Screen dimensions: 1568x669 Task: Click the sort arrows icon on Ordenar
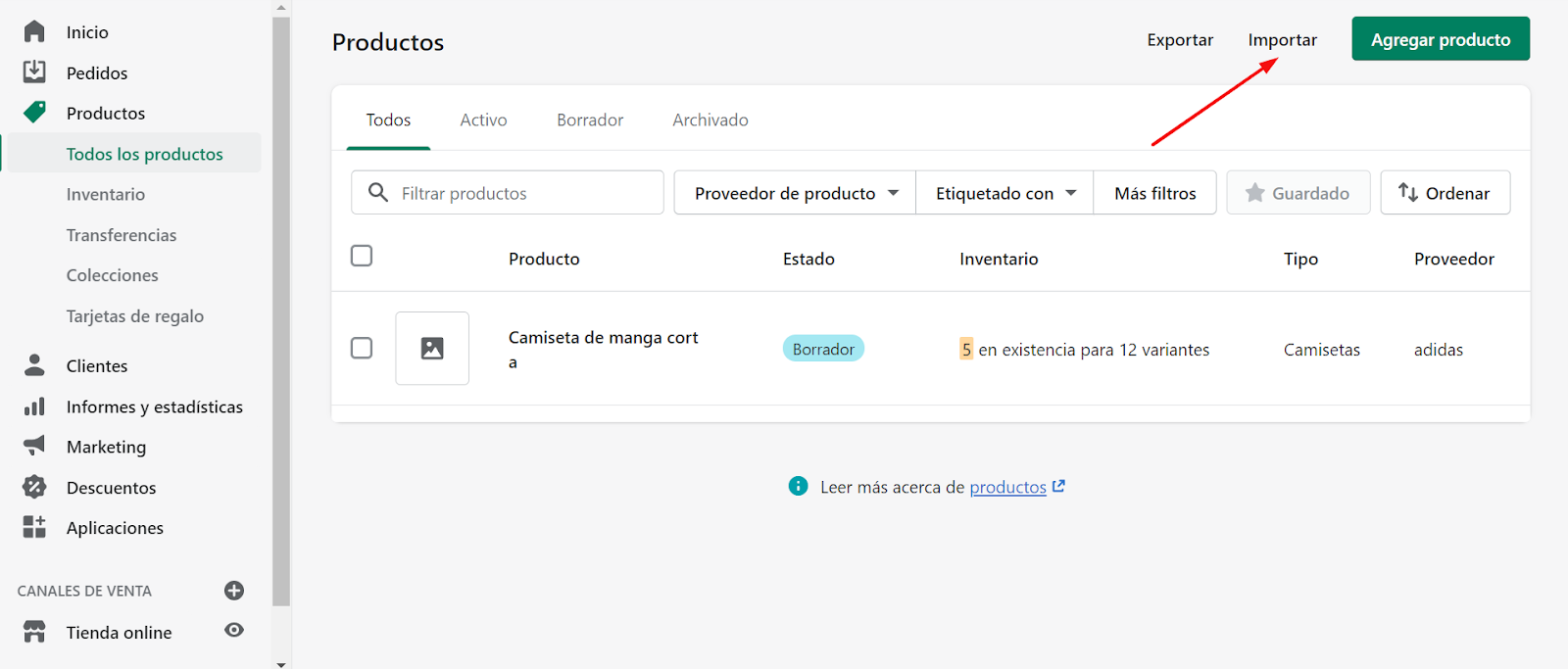click(1407, 192)
